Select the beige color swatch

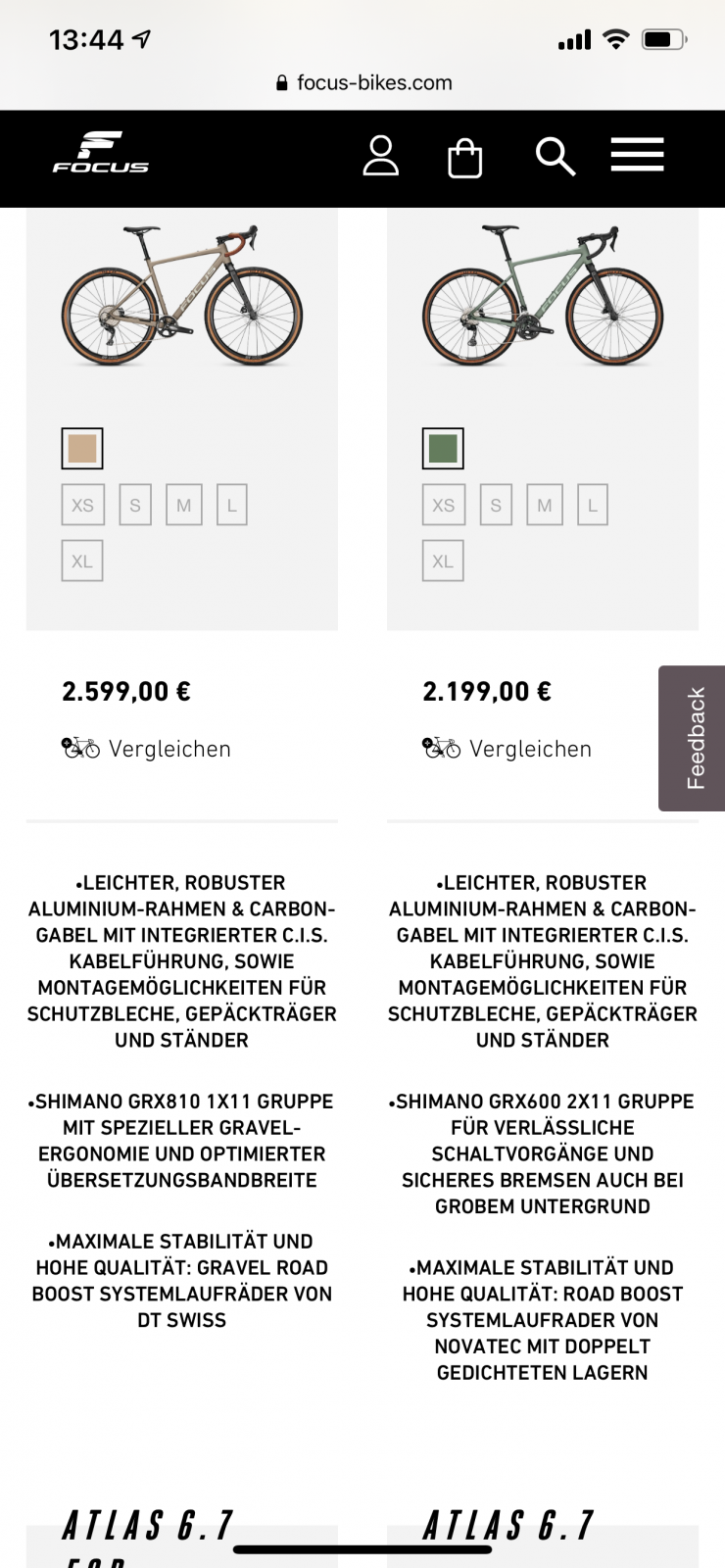82,449
